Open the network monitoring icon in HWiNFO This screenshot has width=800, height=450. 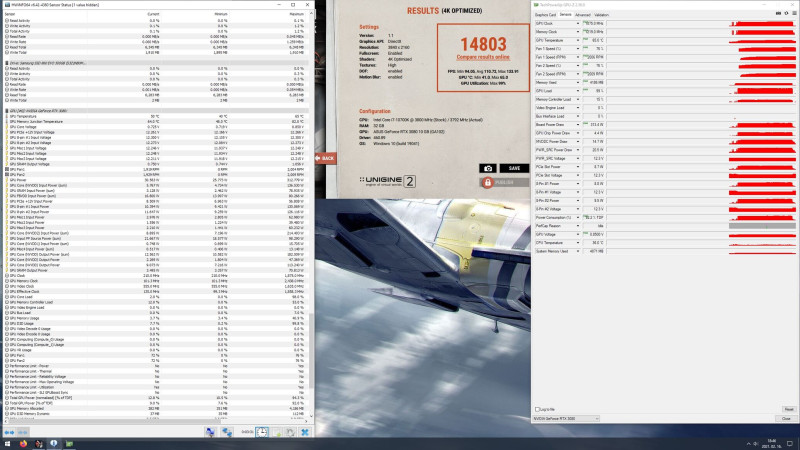point(210,432)
